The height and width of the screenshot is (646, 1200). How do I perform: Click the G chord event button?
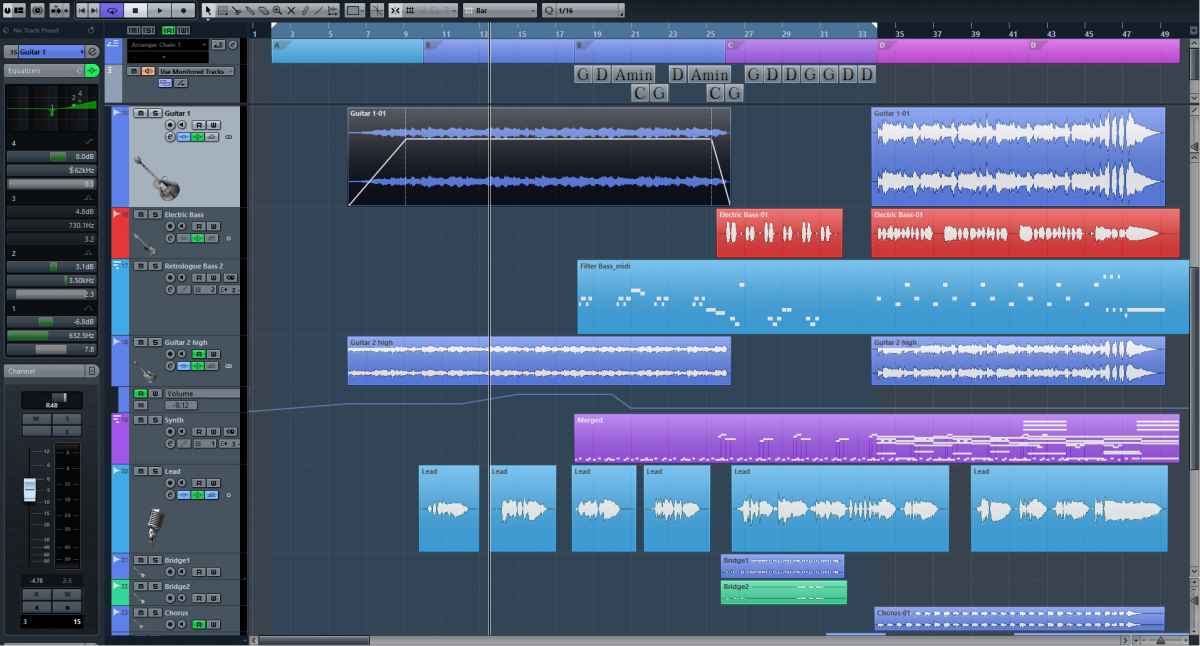coord(583,75)
